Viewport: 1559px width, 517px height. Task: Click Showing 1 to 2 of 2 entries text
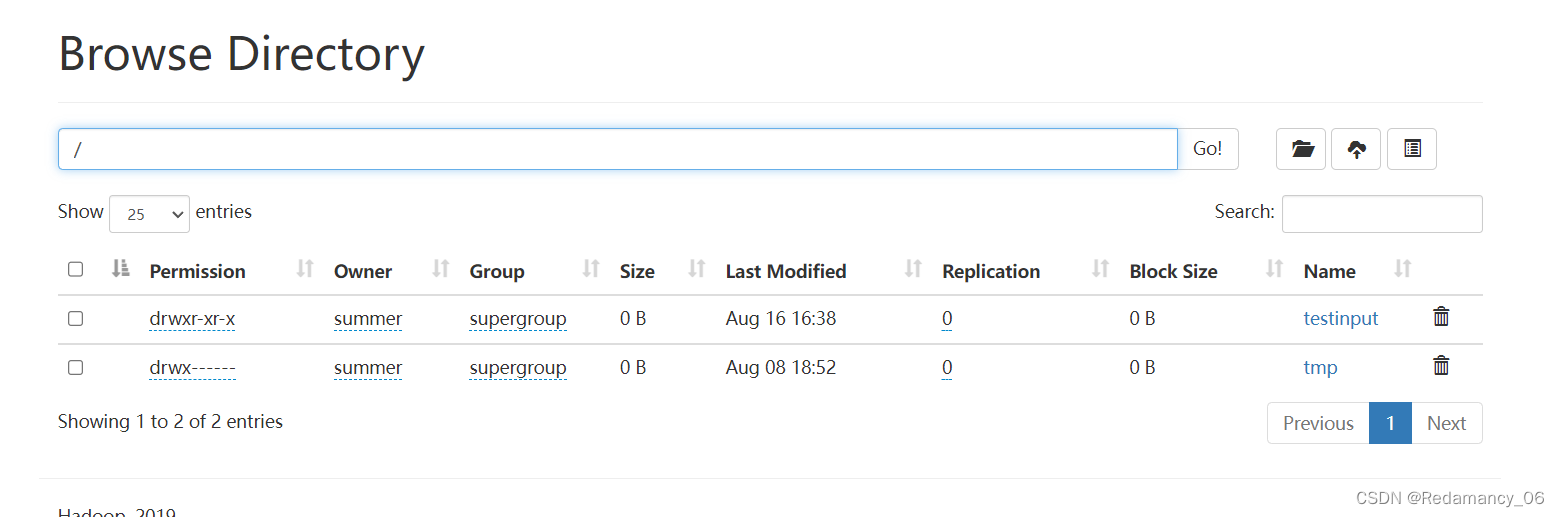170,421
